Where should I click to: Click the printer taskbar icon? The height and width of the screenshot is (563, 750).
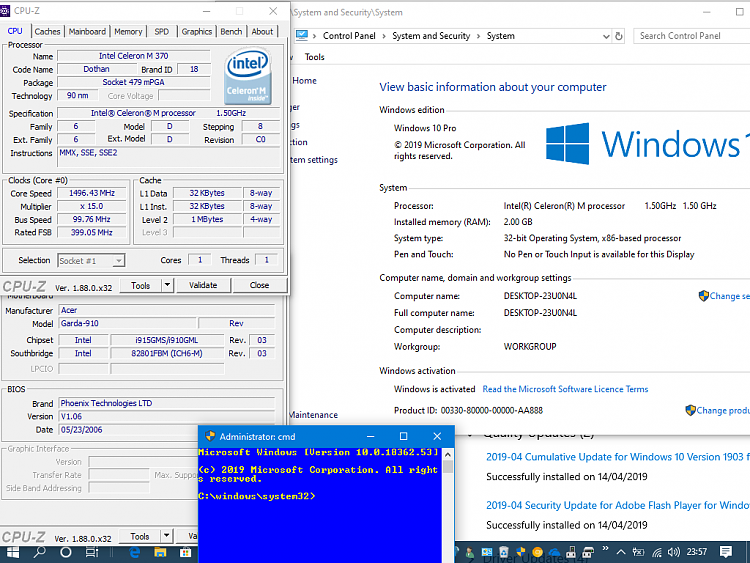588,552
